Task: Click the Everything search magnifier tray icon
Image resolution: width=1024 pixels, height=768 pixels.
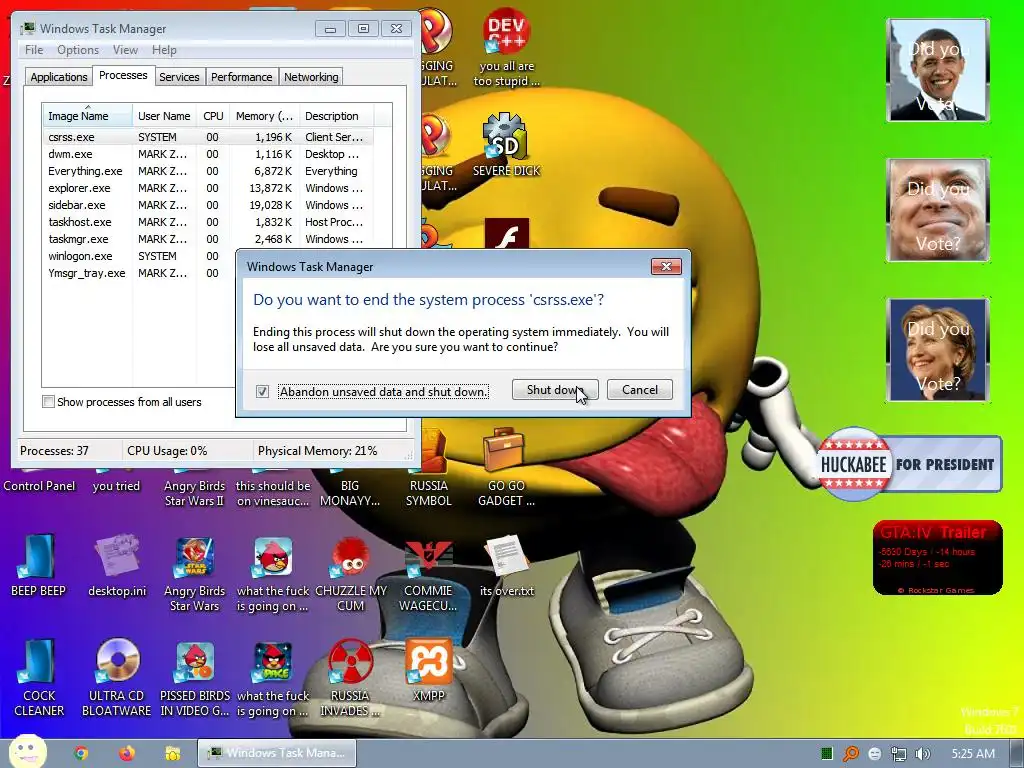Action: [851, 754]
